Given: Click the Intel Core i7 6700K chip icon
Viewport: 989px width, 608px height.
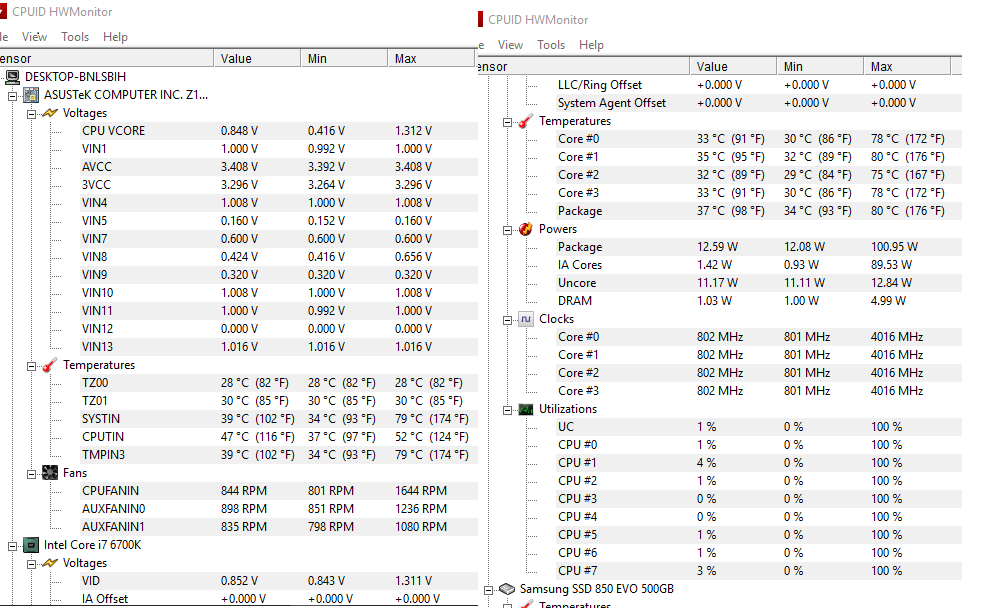Looking at the screenshot, I should pos(31,545).
